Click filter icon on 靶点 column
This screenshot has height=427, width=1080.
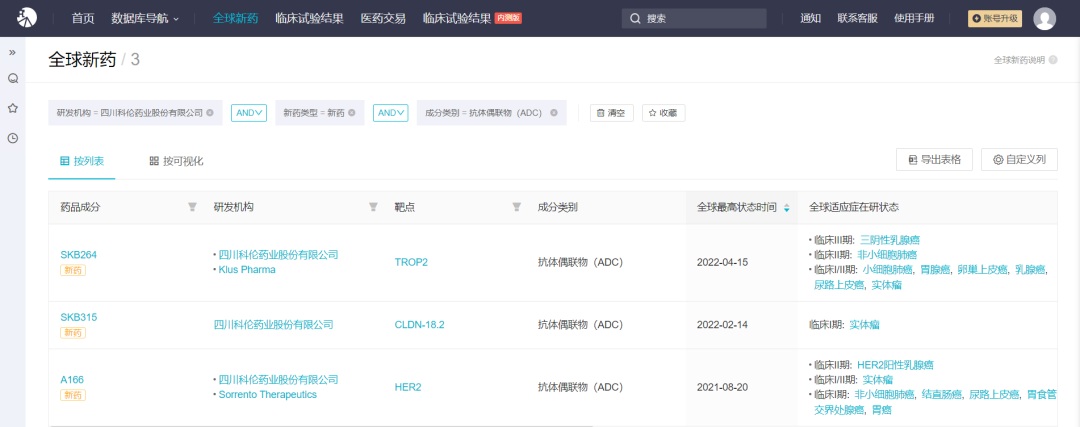pos(517,207)
